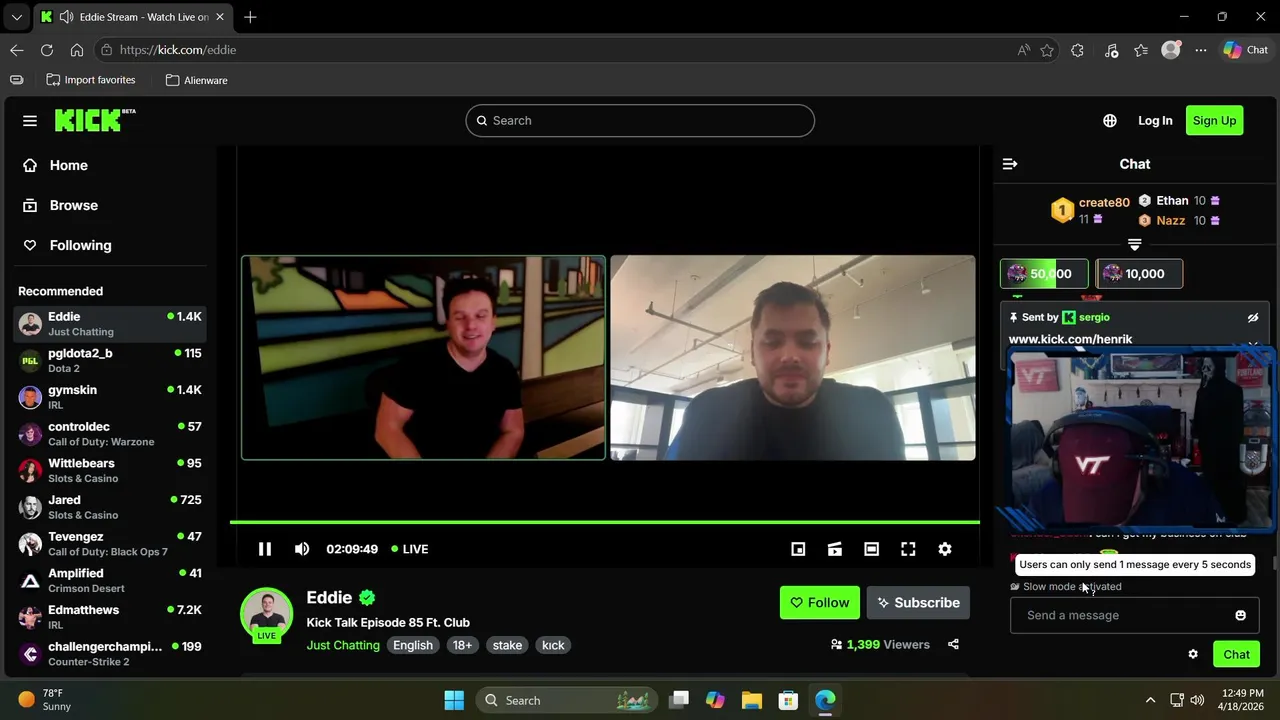The height and width of the screenshot is (720, 1280).
Task: Open Following in sidebar
Action: [x=110, y=245]
